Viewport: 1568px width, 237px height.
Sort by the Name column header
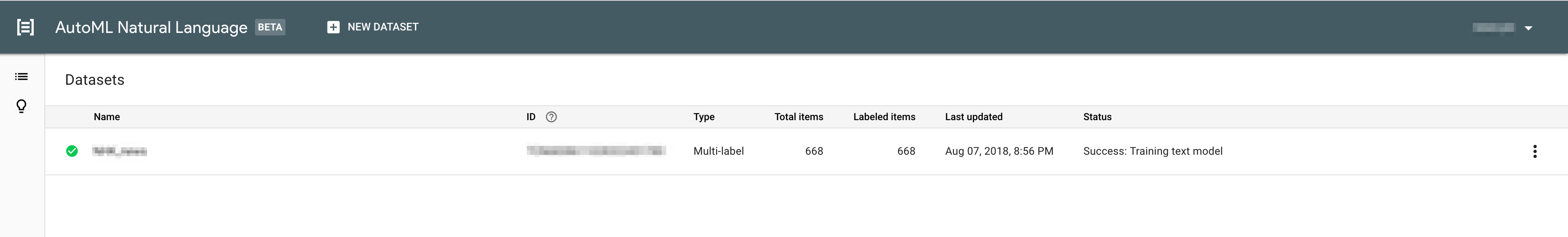[x=107, y=117]
